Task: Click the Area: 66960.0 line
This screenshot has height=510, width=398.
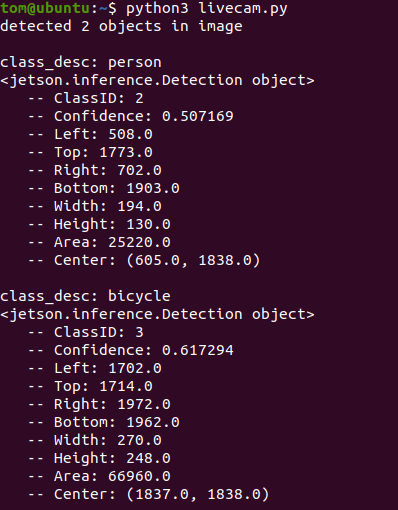Action: click(x=99, y=476)
